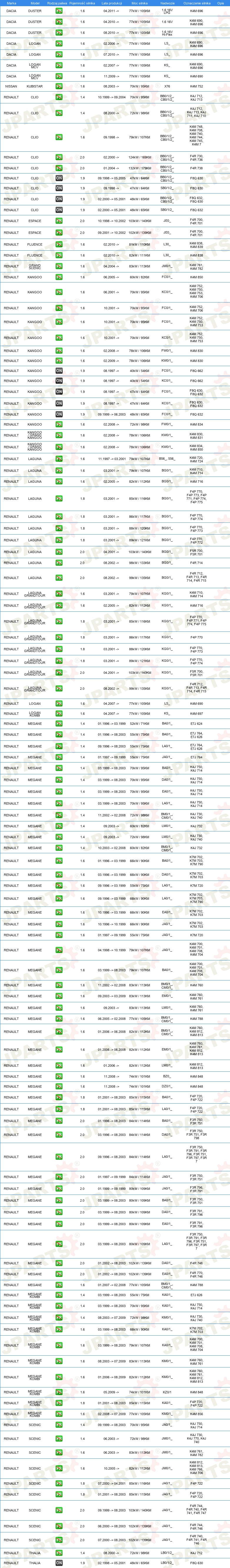This screenshot has height=1568, width=230.
Task: Select the fuel icon for FLUENCE 82kW / 111KM
Action: click(59, 255)
